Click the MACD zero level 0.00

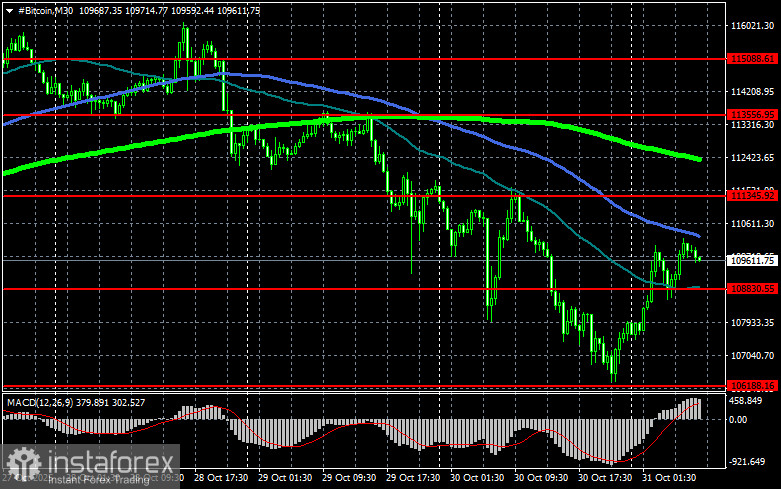[x=738, y=419]
